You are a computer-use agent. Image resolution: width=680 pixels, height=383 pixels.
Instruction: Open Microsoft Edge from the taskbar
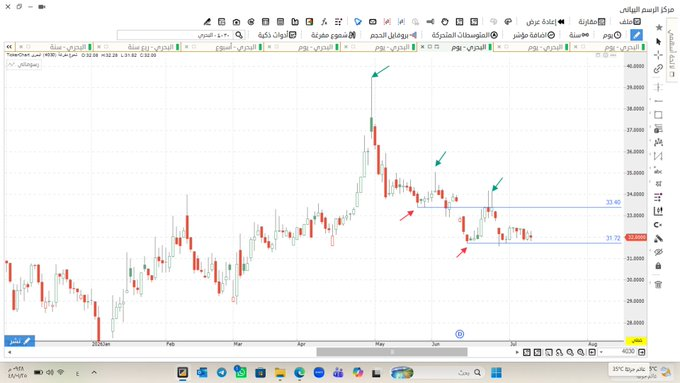[x=299, y=373]
